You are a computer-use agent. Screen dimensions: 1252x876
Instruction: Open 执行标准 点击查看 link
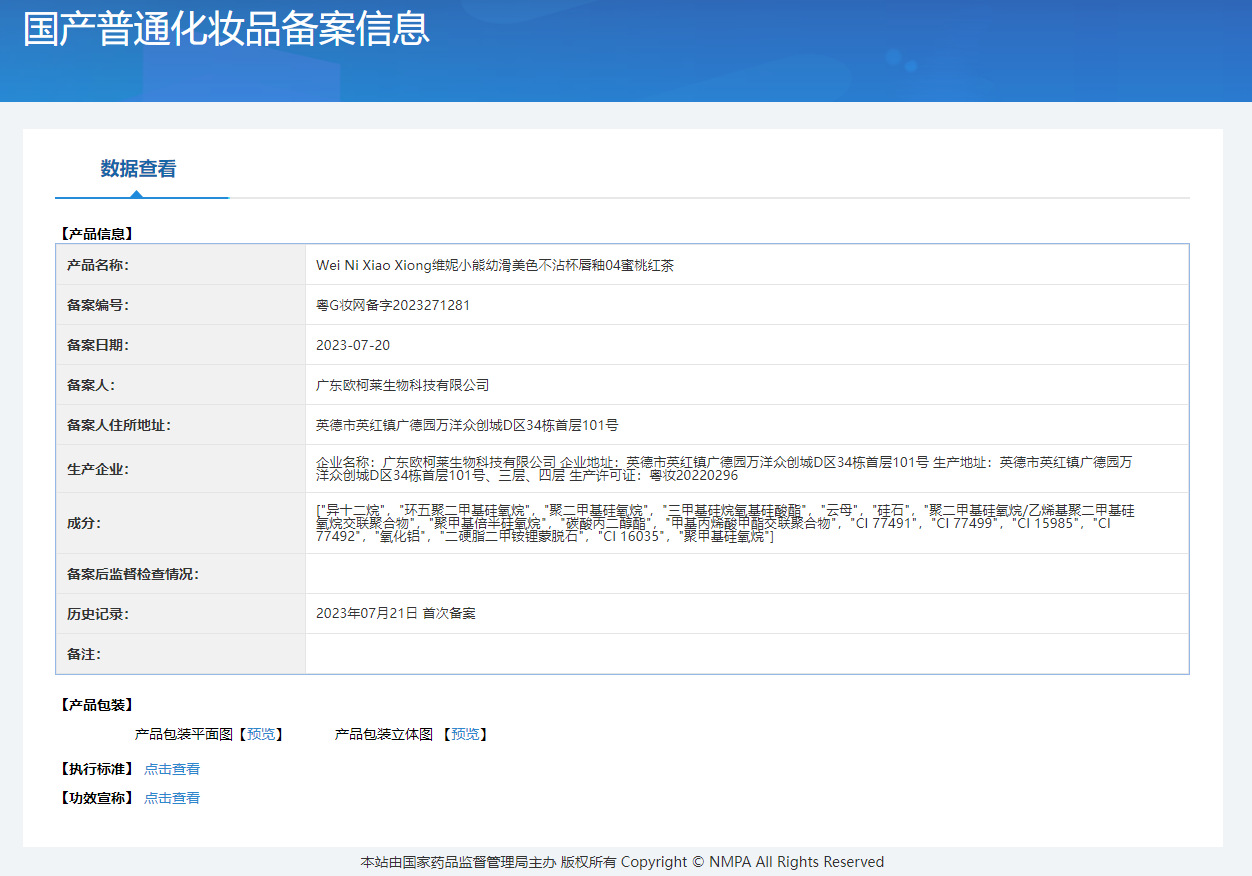tap(172, 769)
